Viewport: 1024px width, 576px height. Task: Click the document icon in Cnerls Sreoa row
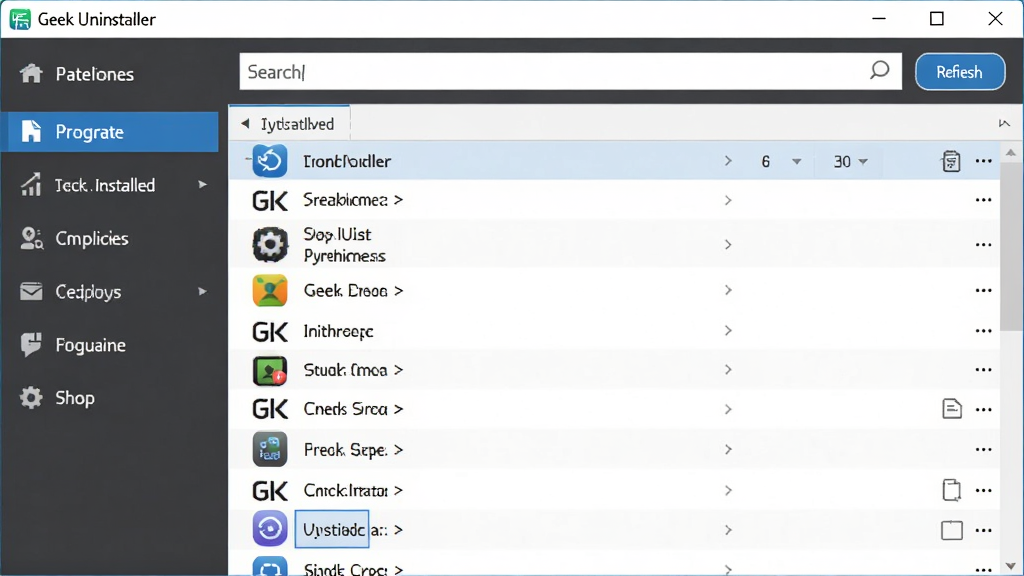952,409
